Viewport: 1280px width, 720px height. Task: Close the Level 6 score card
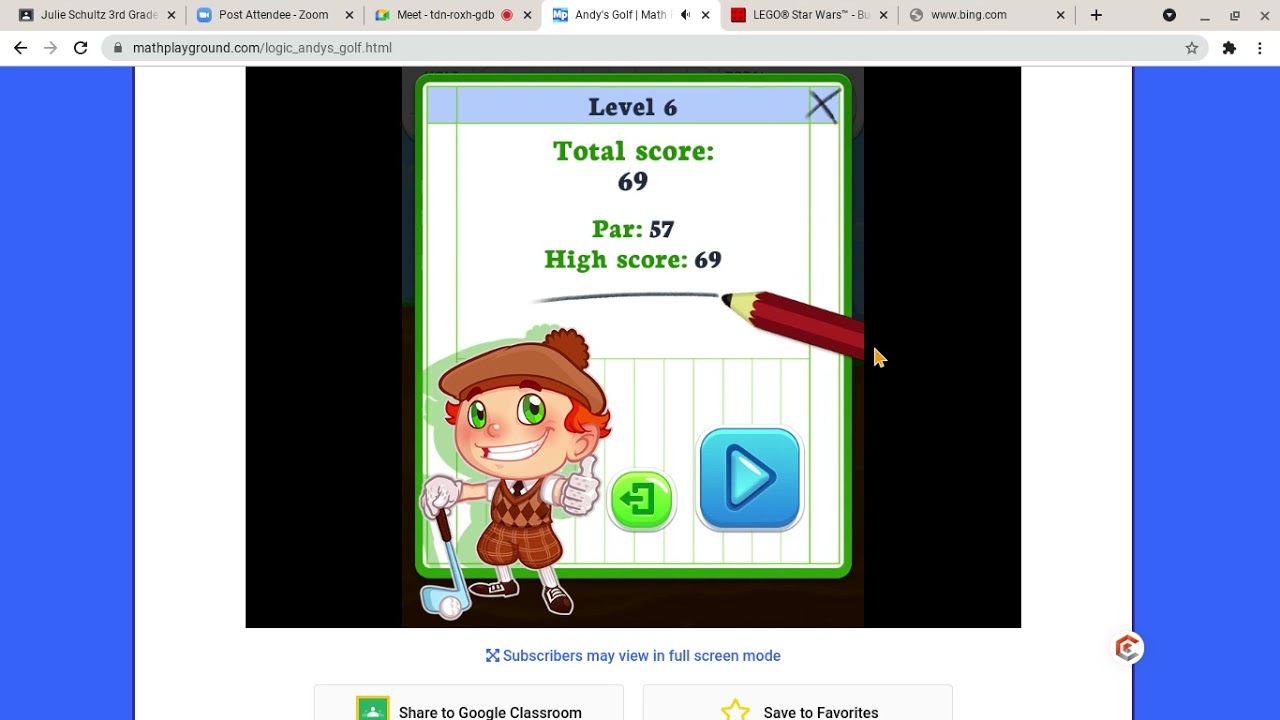coord(823,106)
